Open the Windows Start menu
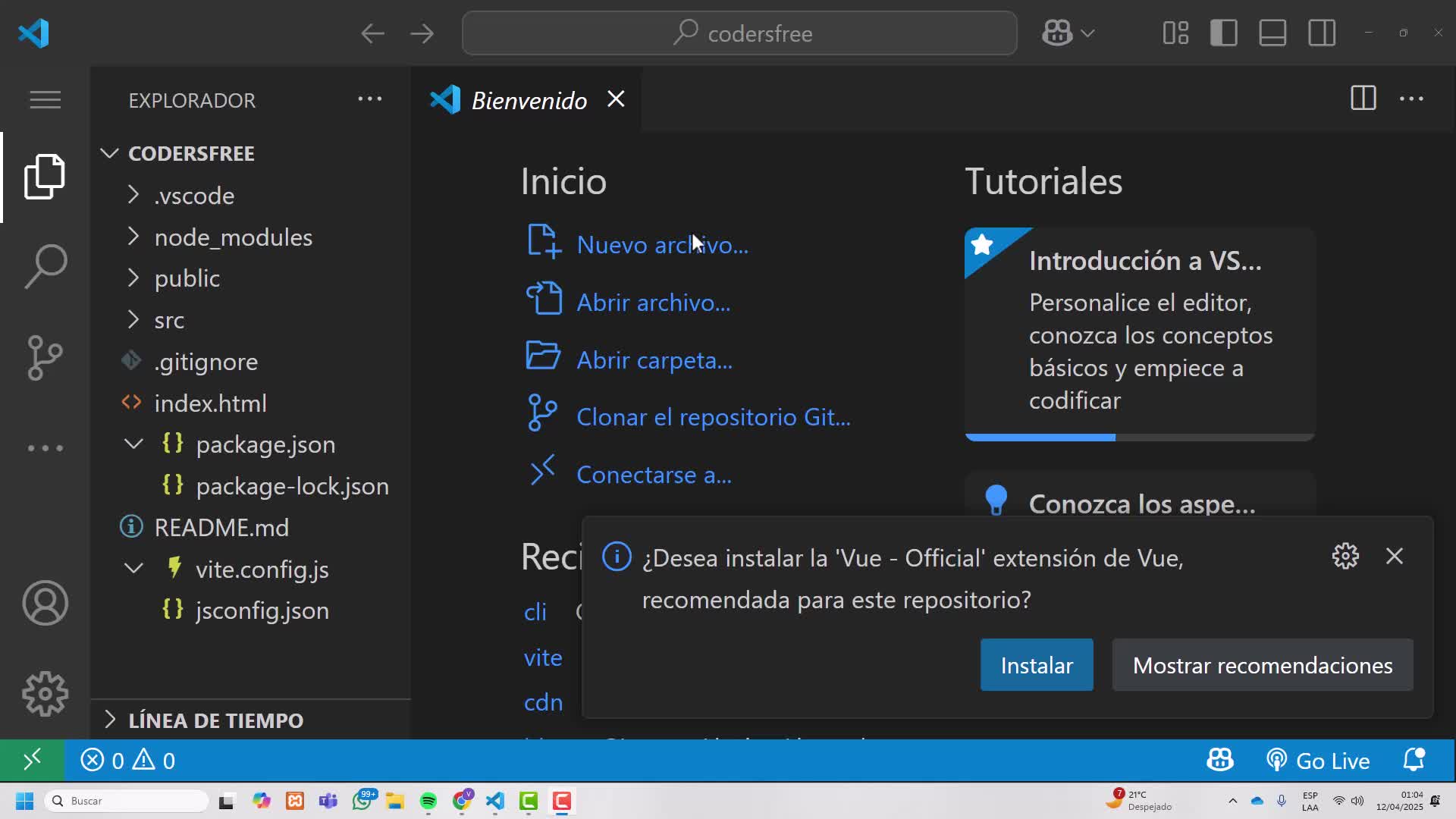Viewport: 1456px width, 819px height. point(24,801)
